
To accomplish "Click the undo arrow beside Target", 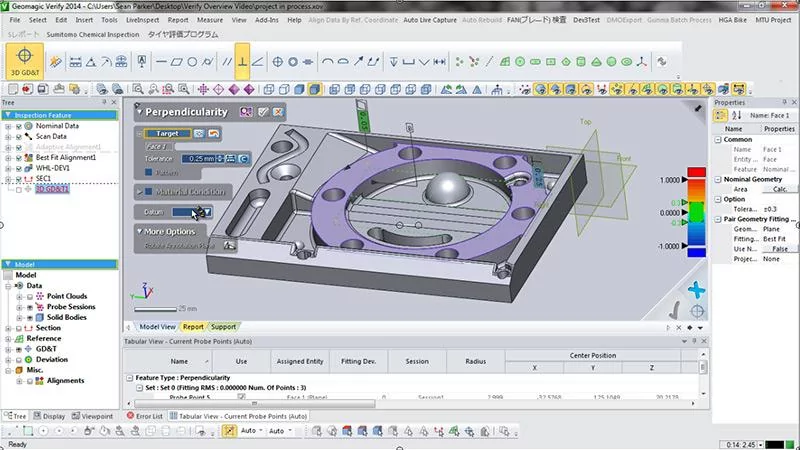I will coord(213,133).
